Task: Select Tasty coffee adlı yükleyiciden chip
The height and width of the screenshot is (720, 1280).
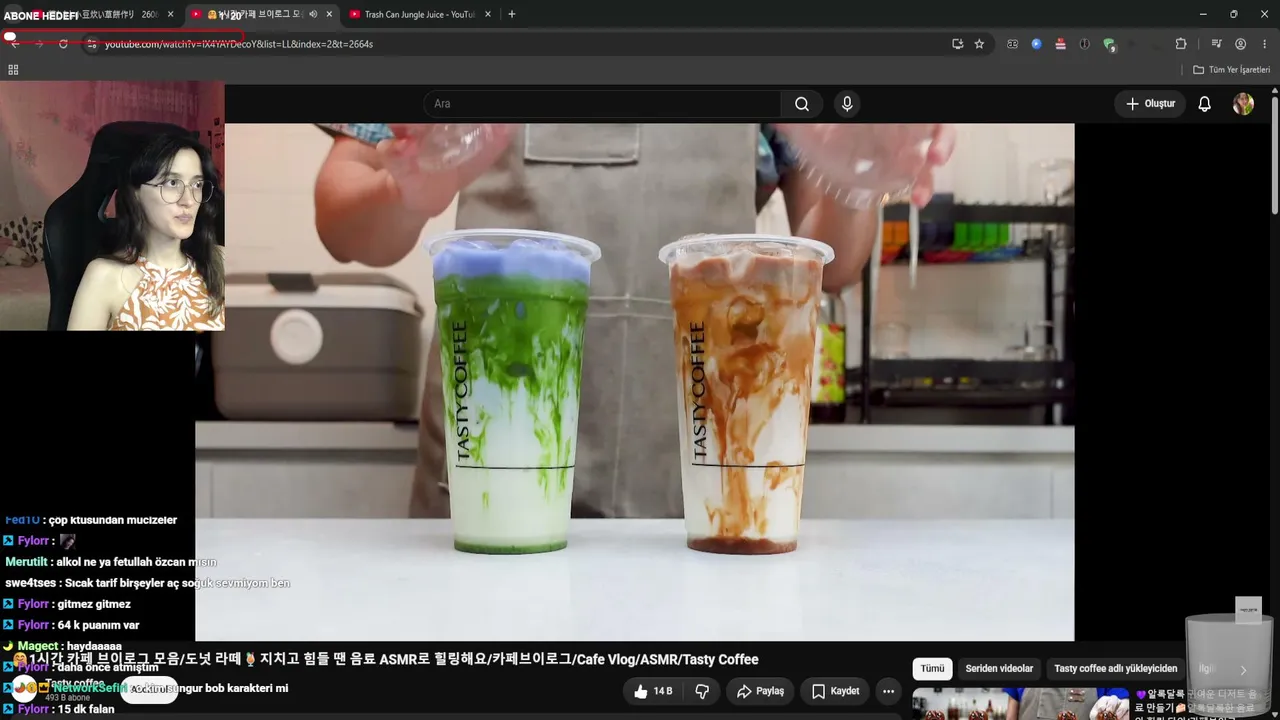Action: 1115,669
